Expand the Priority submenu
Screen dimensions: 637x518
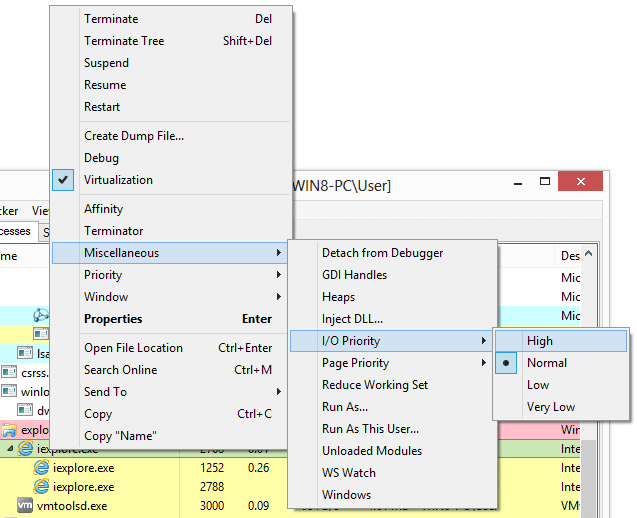click(170, 275)
